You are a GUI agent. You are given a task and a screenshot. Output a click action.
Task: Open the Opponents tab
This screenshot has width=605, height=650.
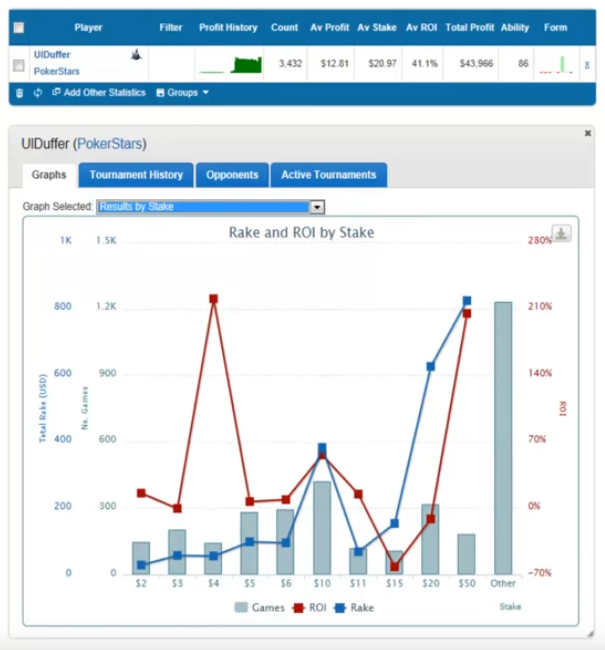coord(232,175)
